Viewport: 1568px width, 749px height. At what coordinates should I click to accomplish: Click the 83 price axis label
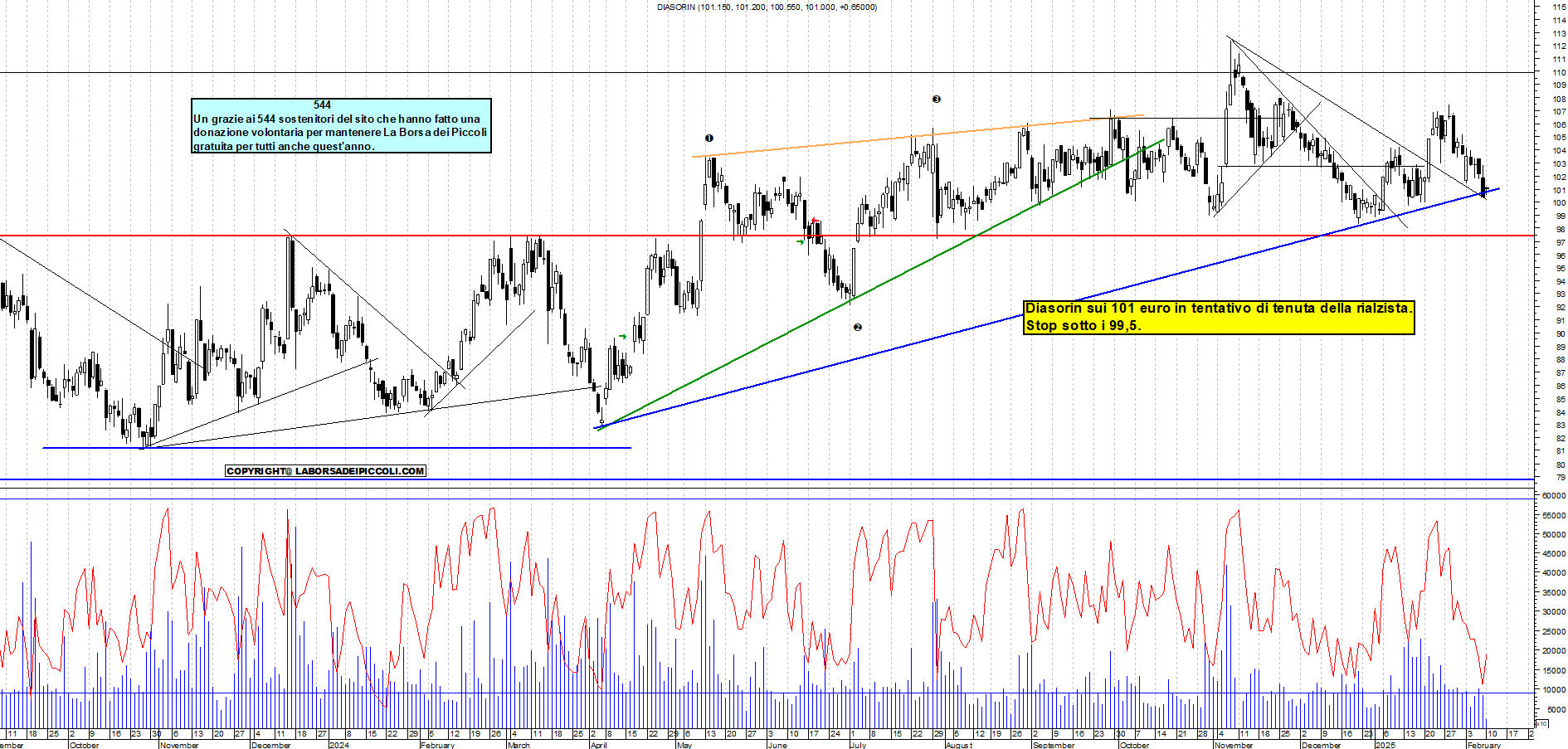[1561, 426]
